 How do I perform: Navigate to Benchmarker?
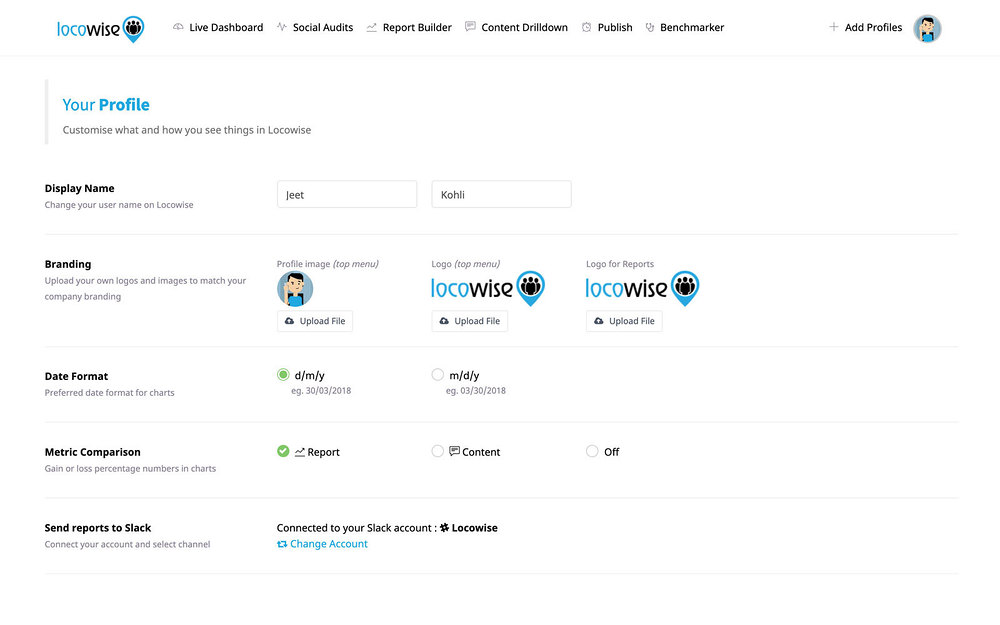coord(692,27)
